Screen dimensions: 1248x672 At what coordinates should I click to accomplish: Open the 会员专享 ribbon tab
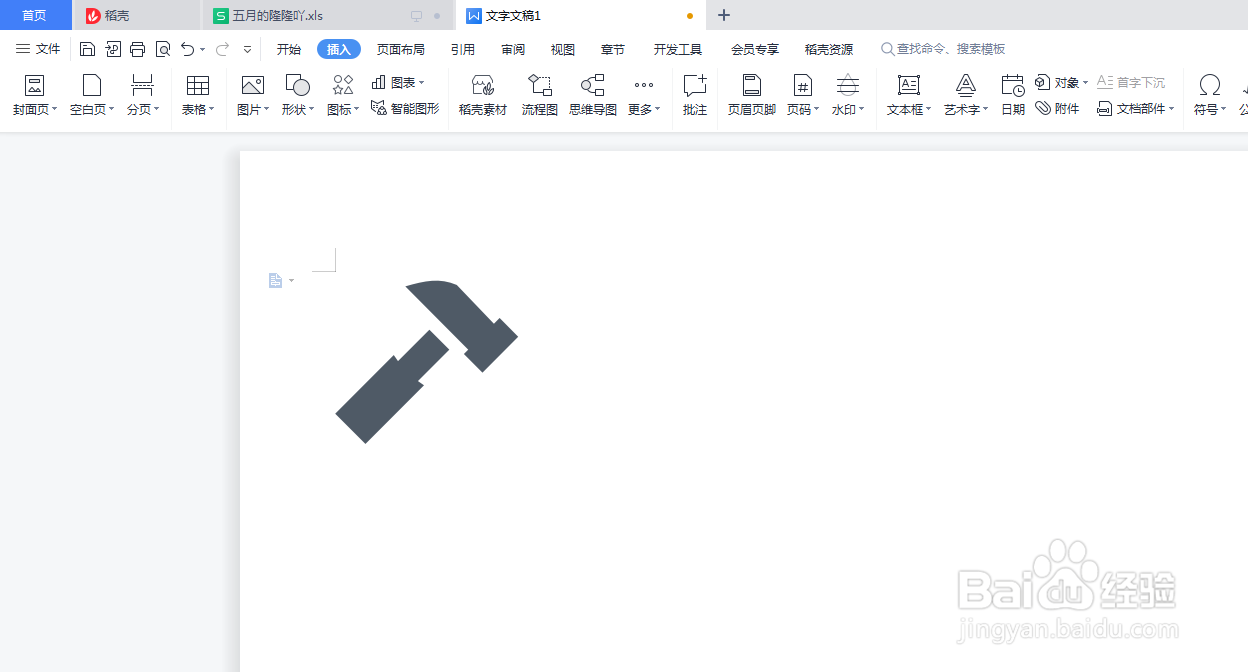755,49
